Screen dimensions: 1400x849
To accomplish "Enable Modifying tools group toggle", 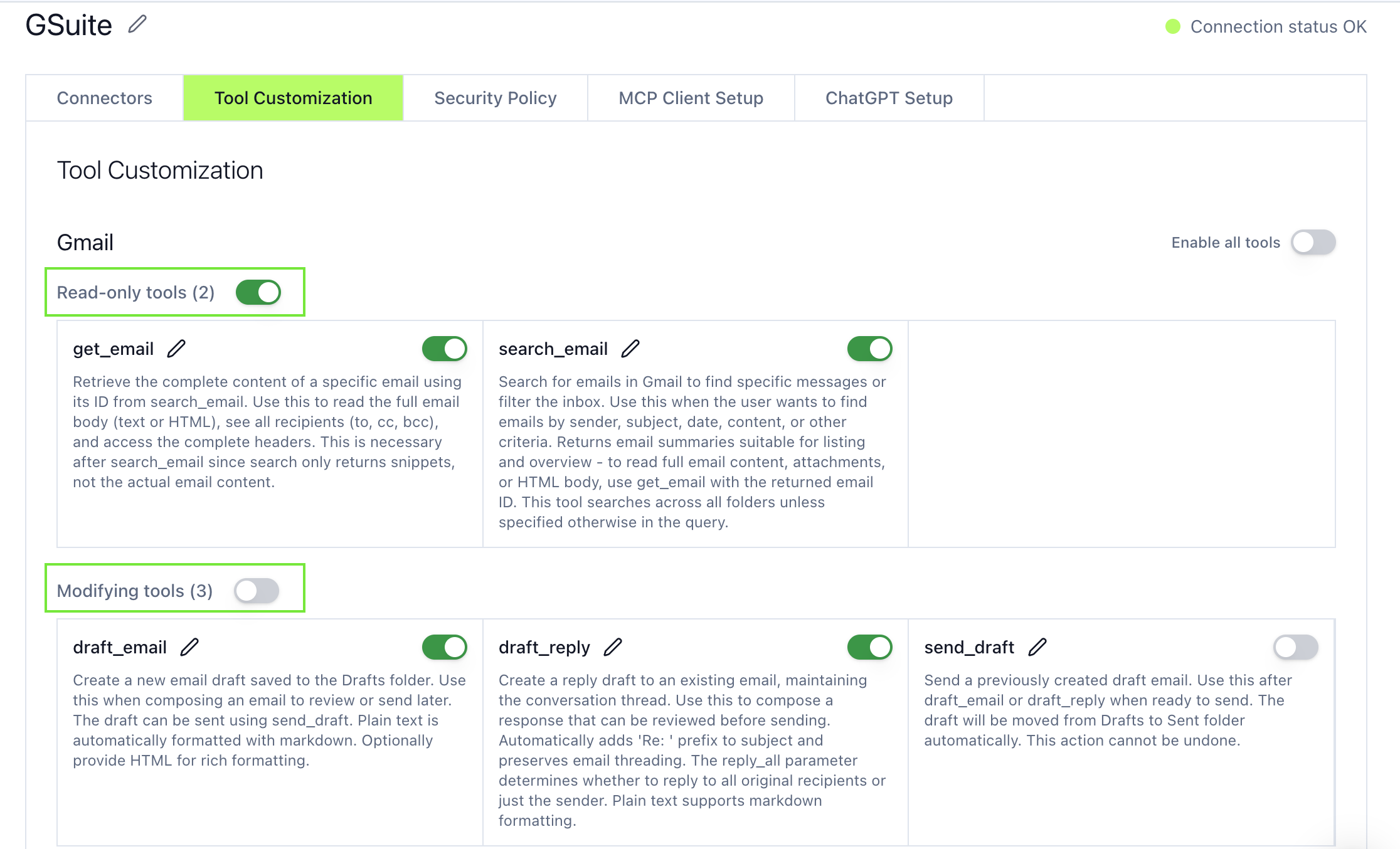I will click(x=257, y=591).
